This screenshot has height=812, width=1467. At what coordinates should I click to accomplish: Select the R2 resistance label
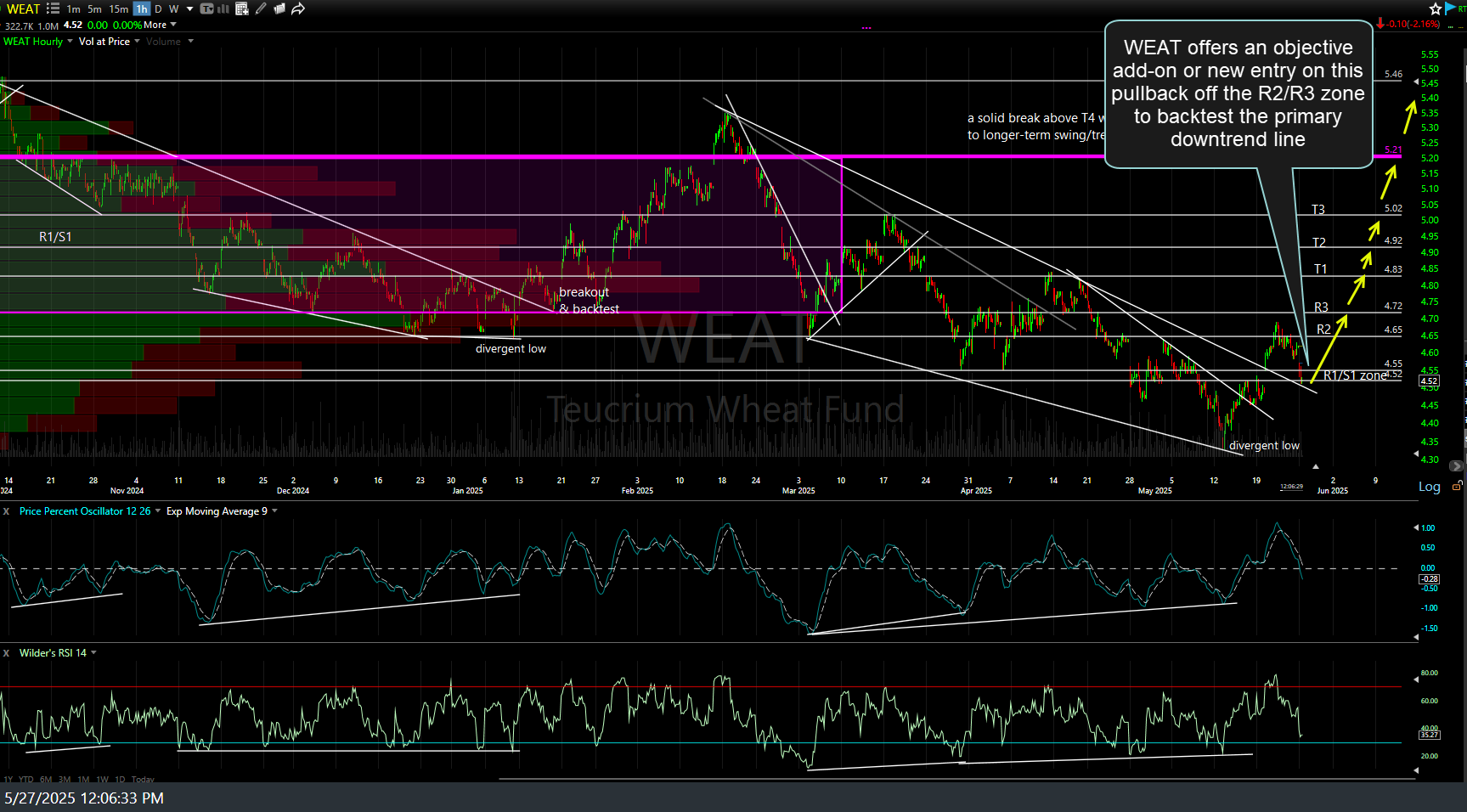click(1324, 330)
